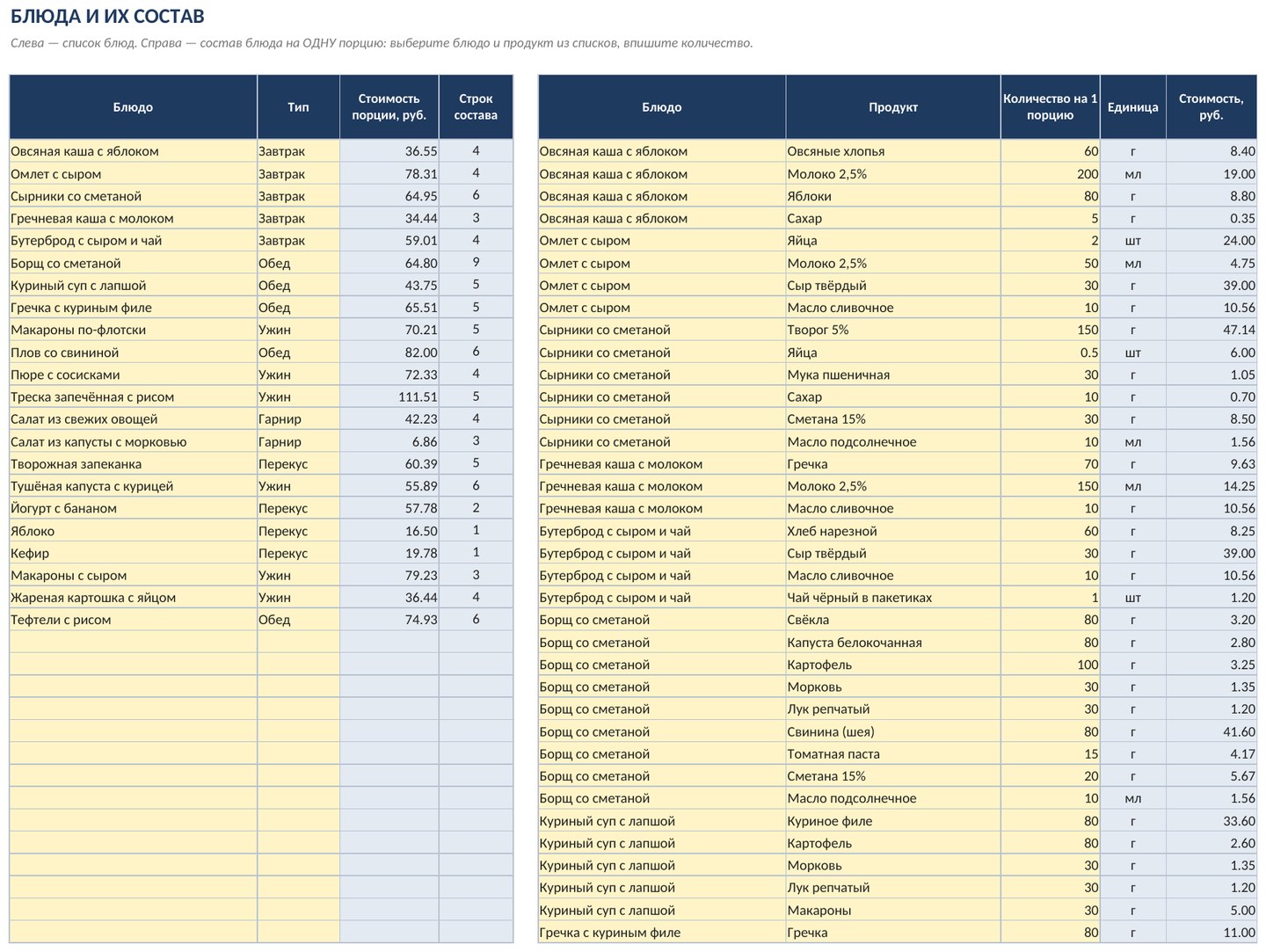Click quantity 0.5 for Сырники eggs

1050,352
